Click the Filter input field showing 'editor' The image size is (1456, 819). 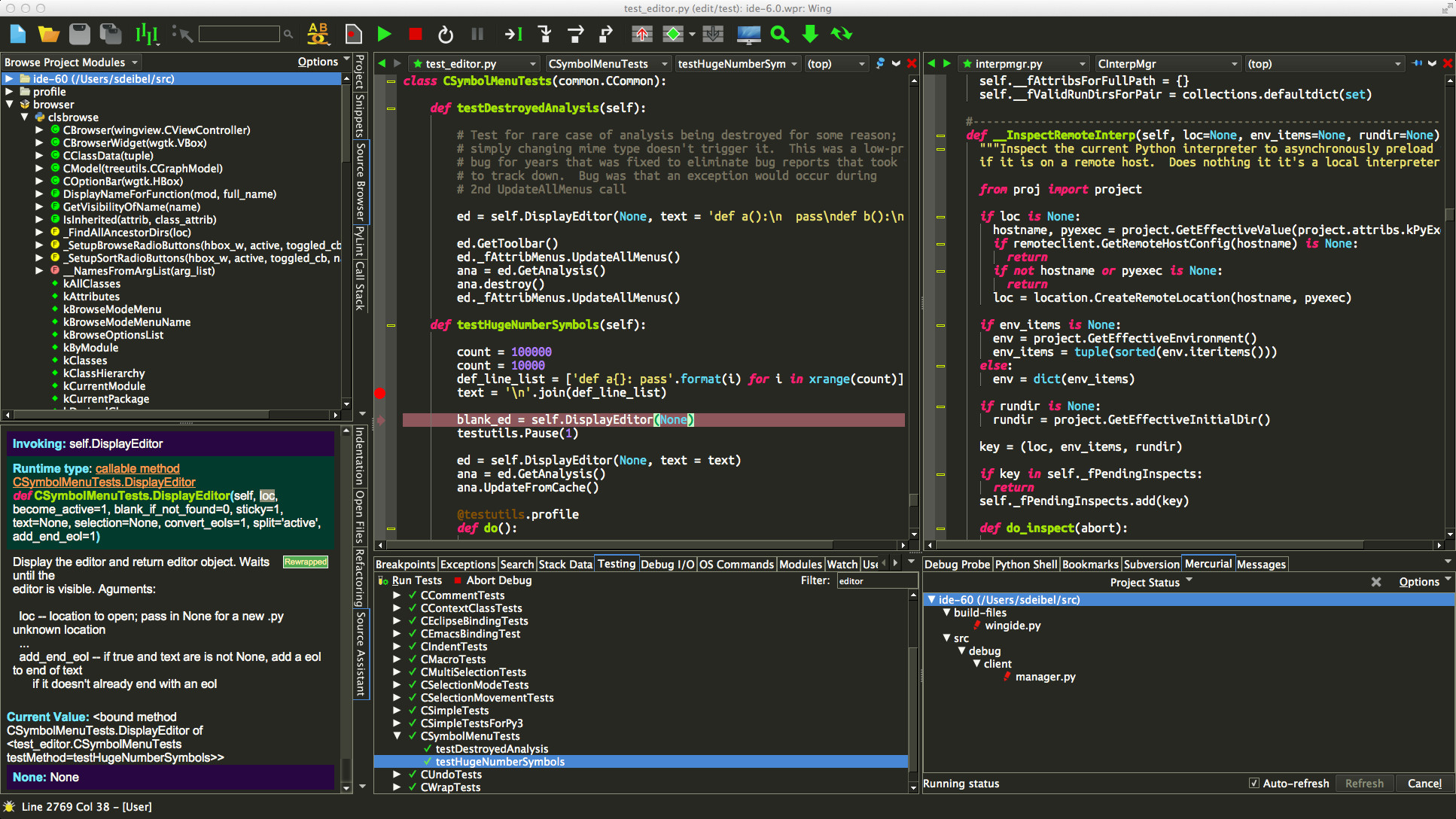coord(877,580)
